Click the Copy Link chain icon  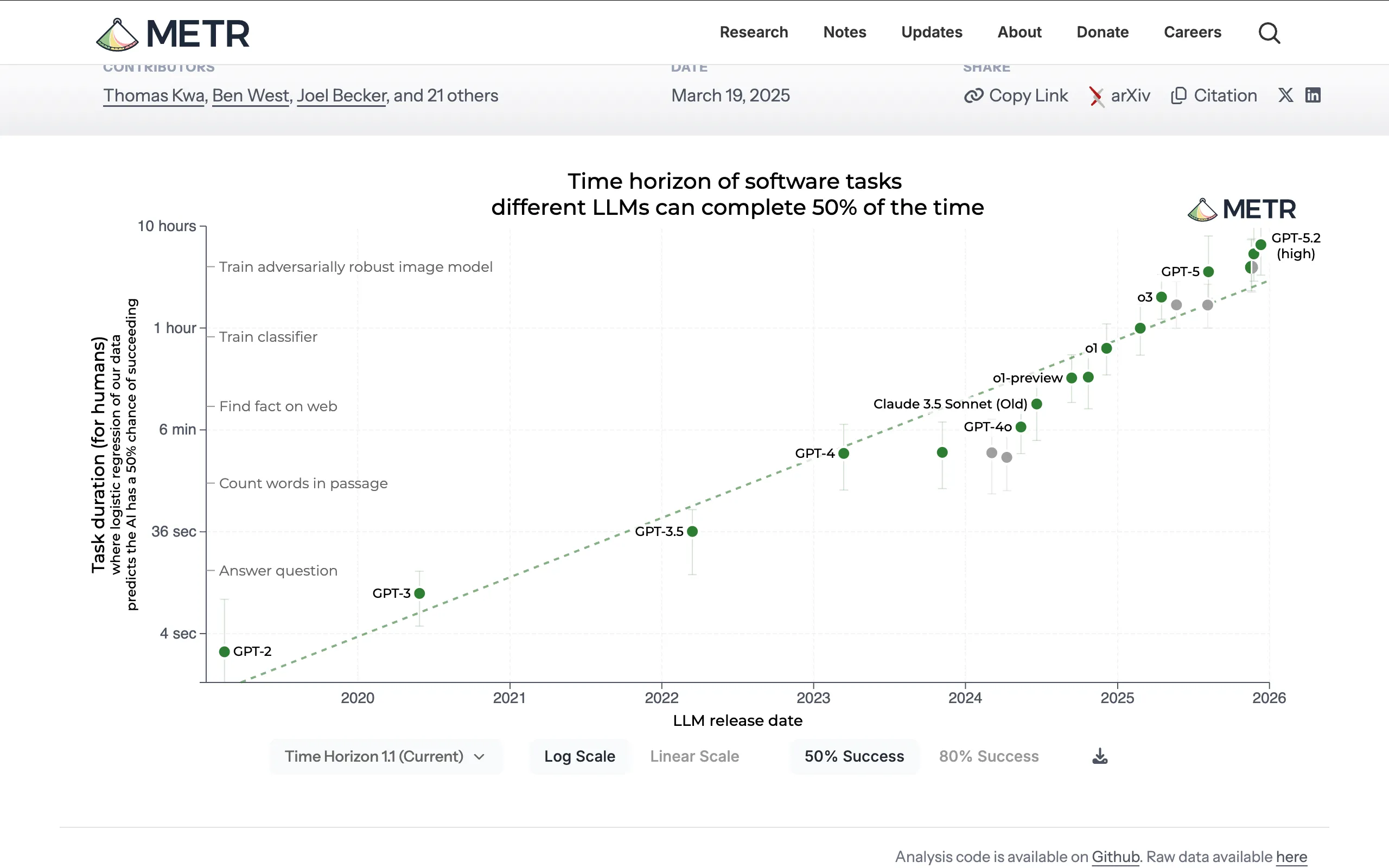click(973, 95)
